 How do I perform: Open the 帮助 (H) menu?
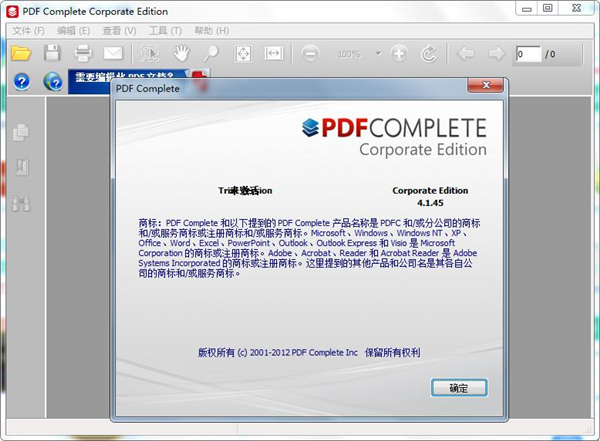click(x=212, y=31)
